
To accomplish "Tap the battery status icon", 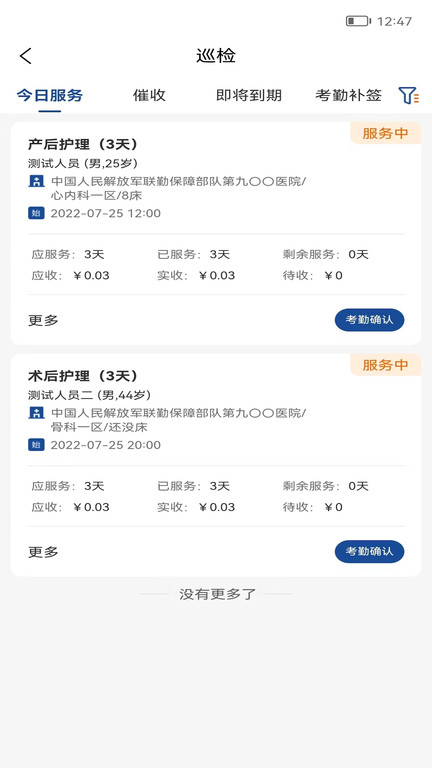I will click(x=358, y=21).
